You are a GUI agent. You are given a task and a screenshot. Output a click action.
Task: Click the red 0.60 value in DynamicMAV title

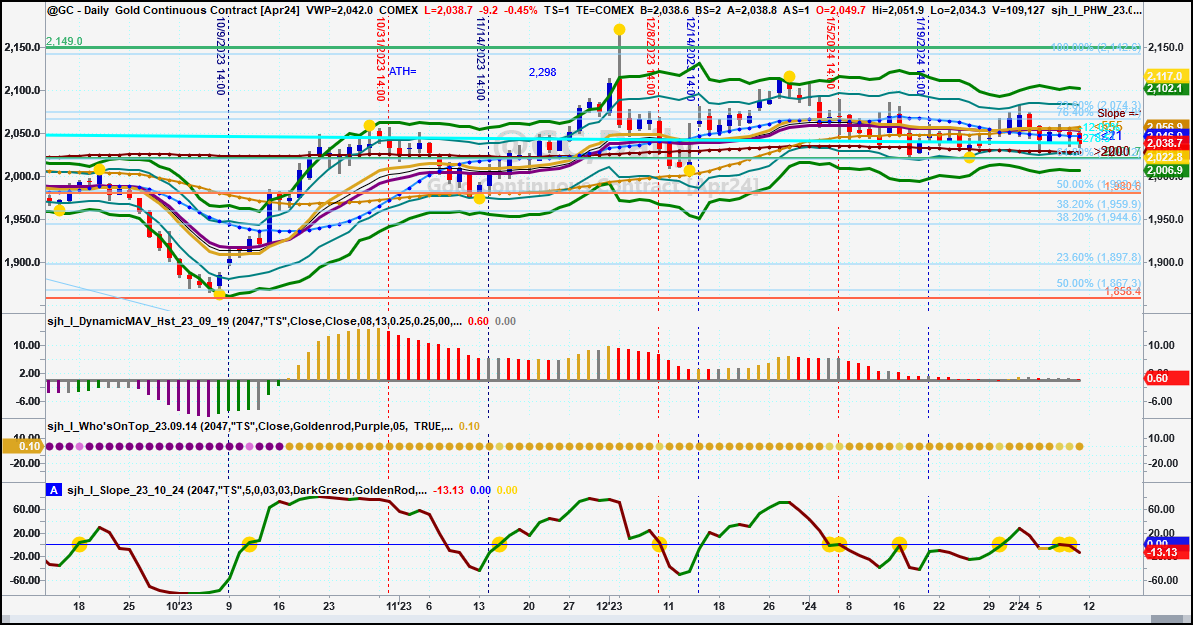pyautogui.click(x=478, y=321)
